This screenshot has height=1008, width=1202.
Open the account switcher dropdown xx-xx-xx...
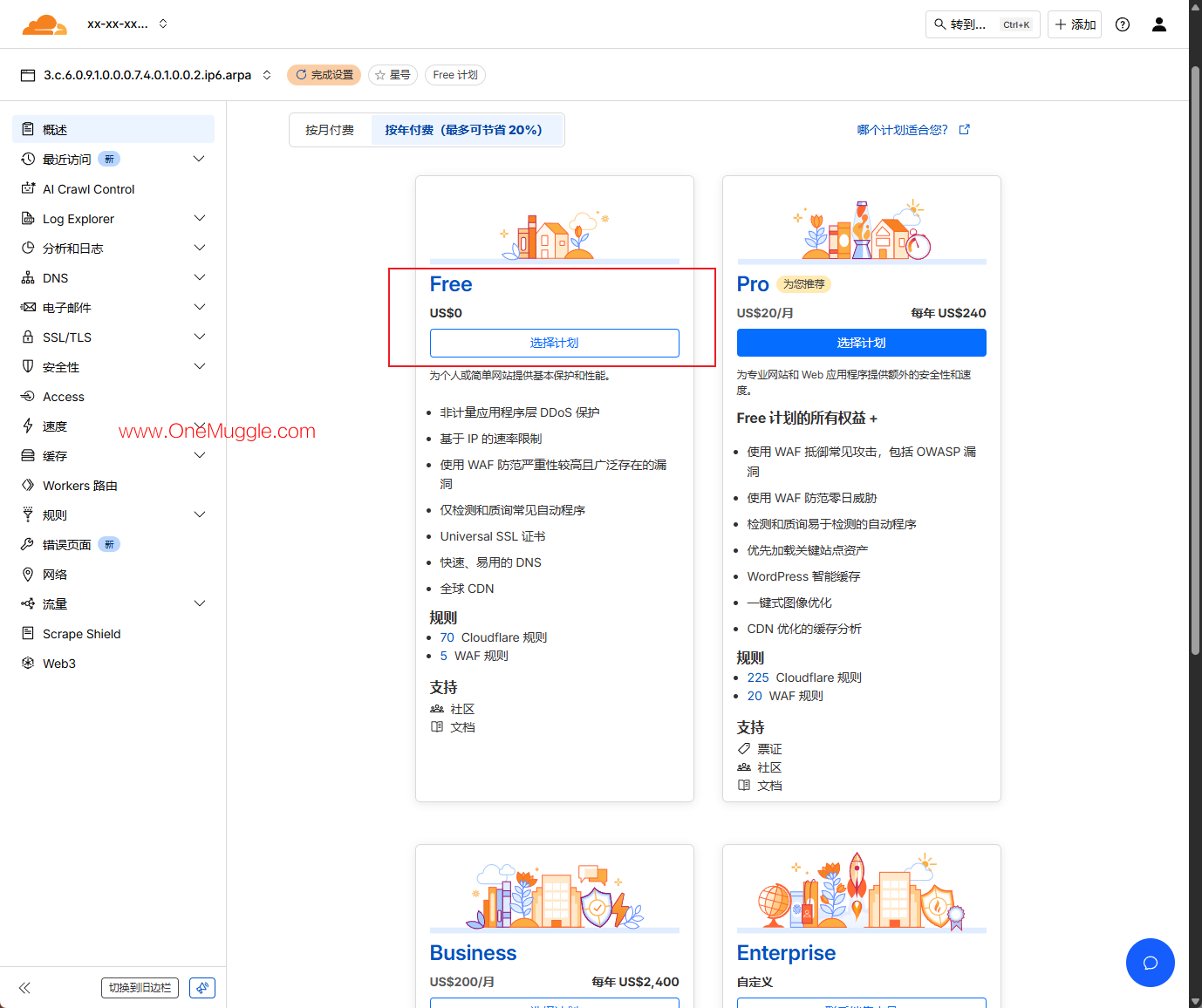126,24
